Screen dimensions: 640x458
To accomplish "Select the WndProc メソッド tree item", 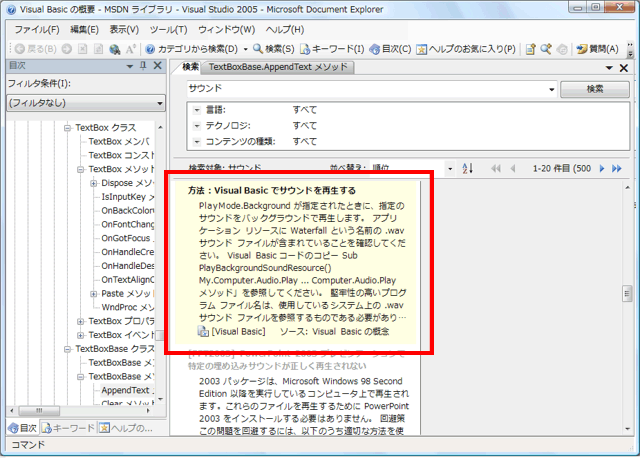I will tap(127, 307).
